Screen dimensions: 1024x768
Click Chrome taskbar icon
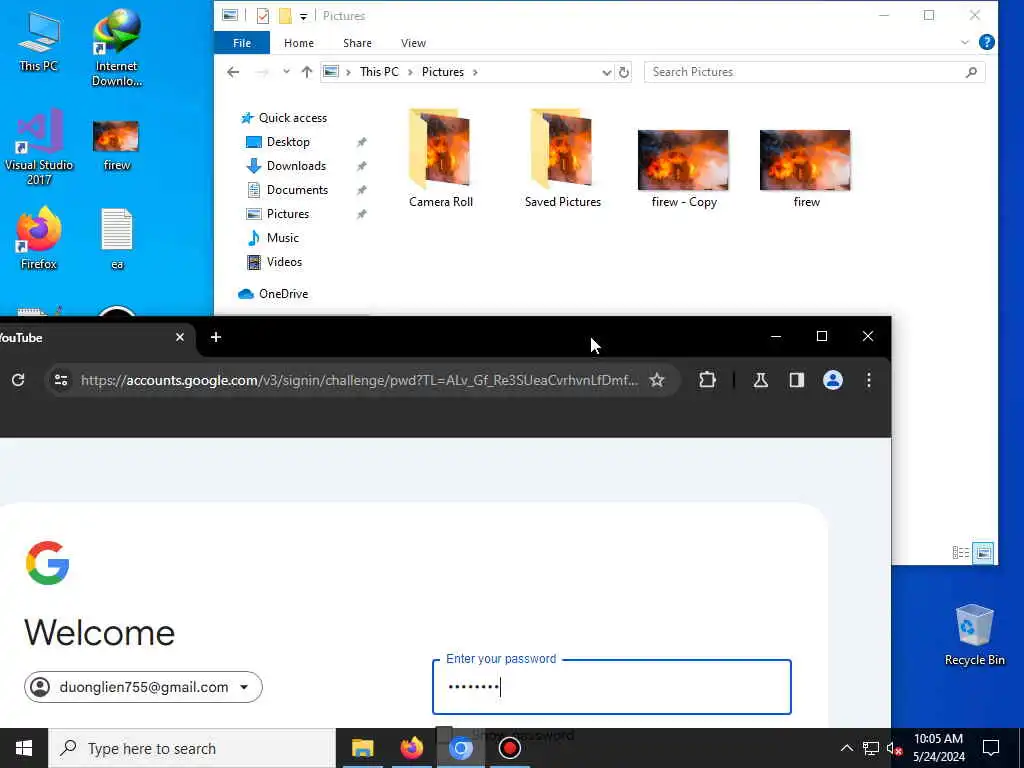[x=460, y=748]
